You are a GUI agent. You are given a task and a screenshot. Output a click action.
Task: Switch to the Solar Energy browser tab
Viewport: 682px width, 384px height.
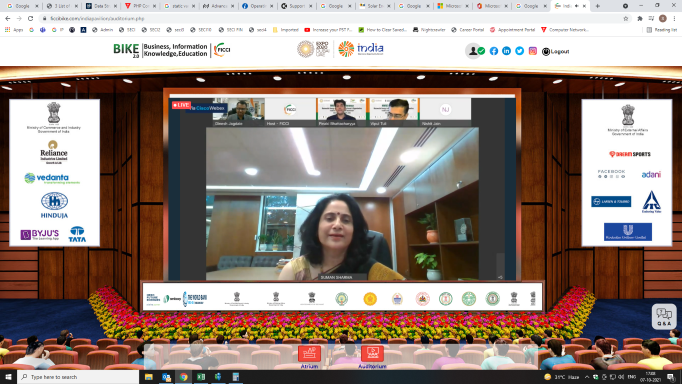[x=374, y=6]
